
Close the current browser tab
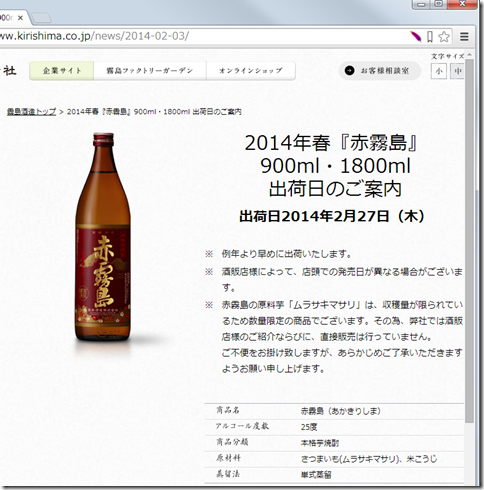pyautogui.click(x=20, y=18)
